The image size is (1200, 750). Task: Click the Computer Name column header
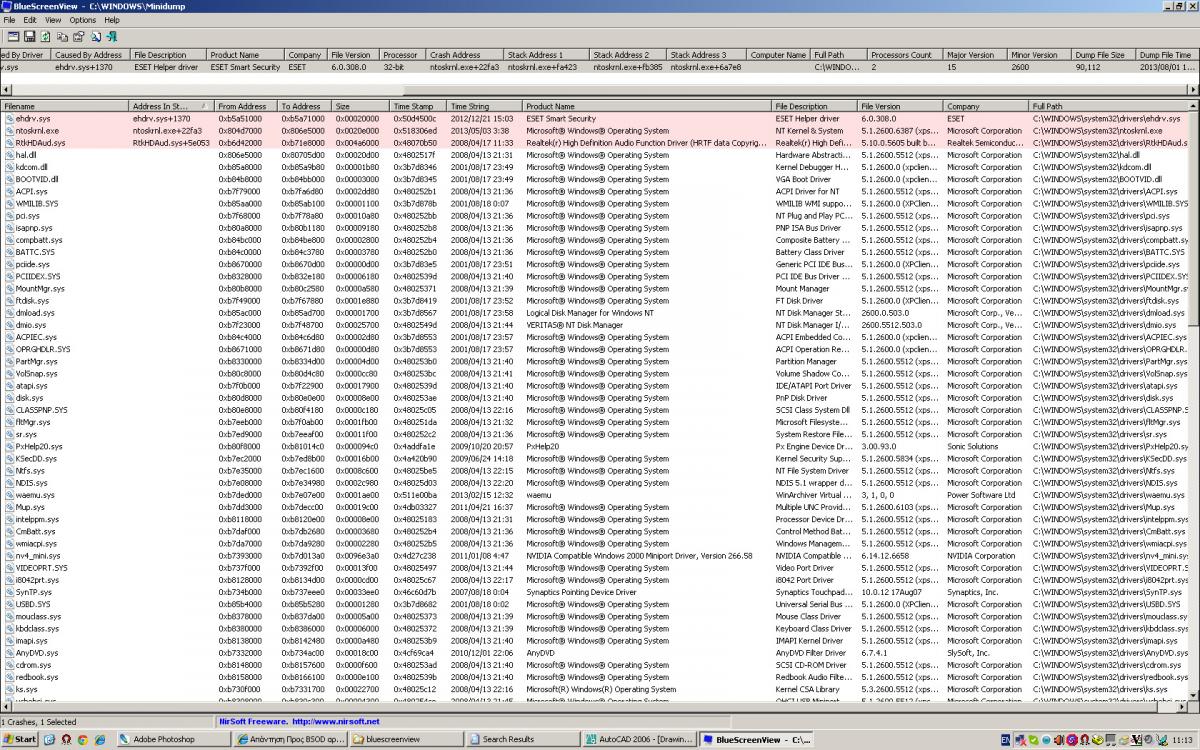pyautogui.click(x=778, y=55)
